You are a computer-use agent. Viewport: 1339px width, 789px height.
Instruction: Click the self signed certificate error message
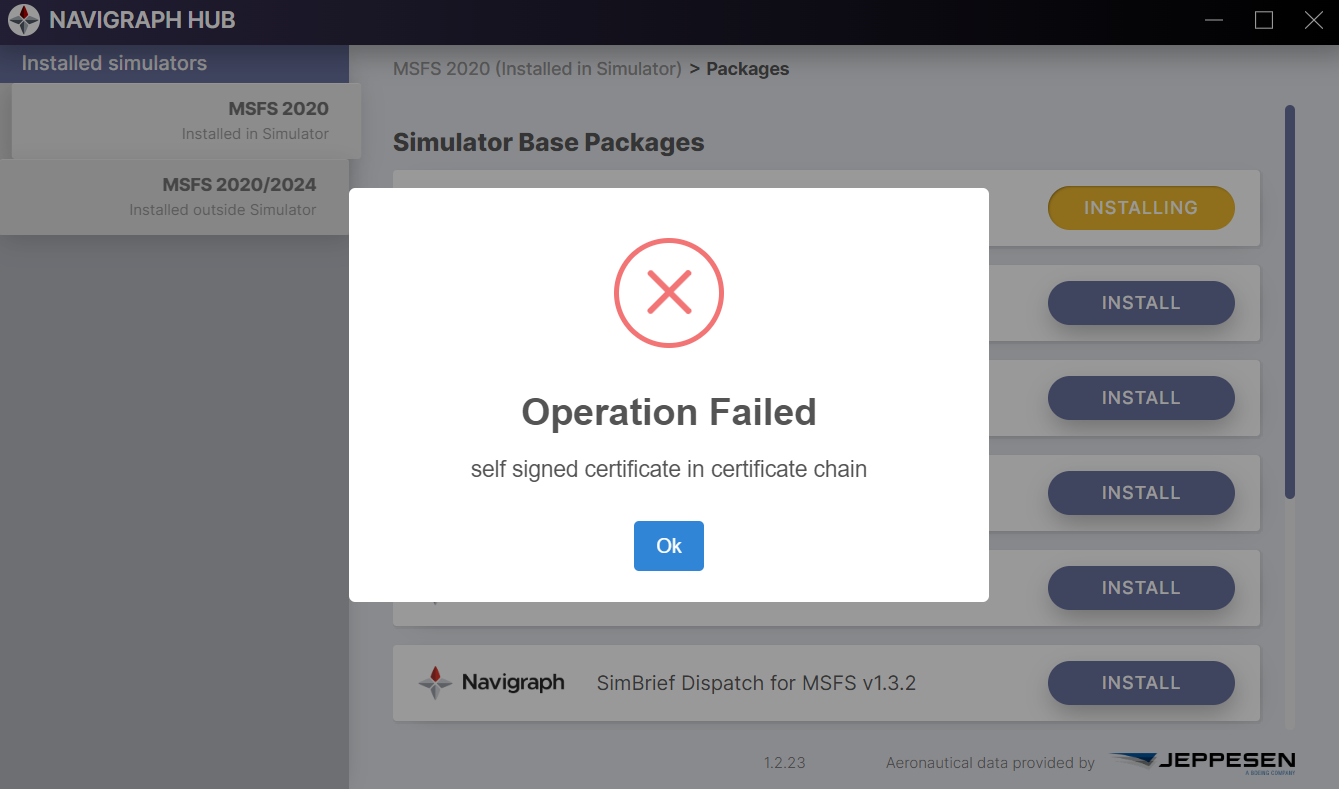[668, 468]
